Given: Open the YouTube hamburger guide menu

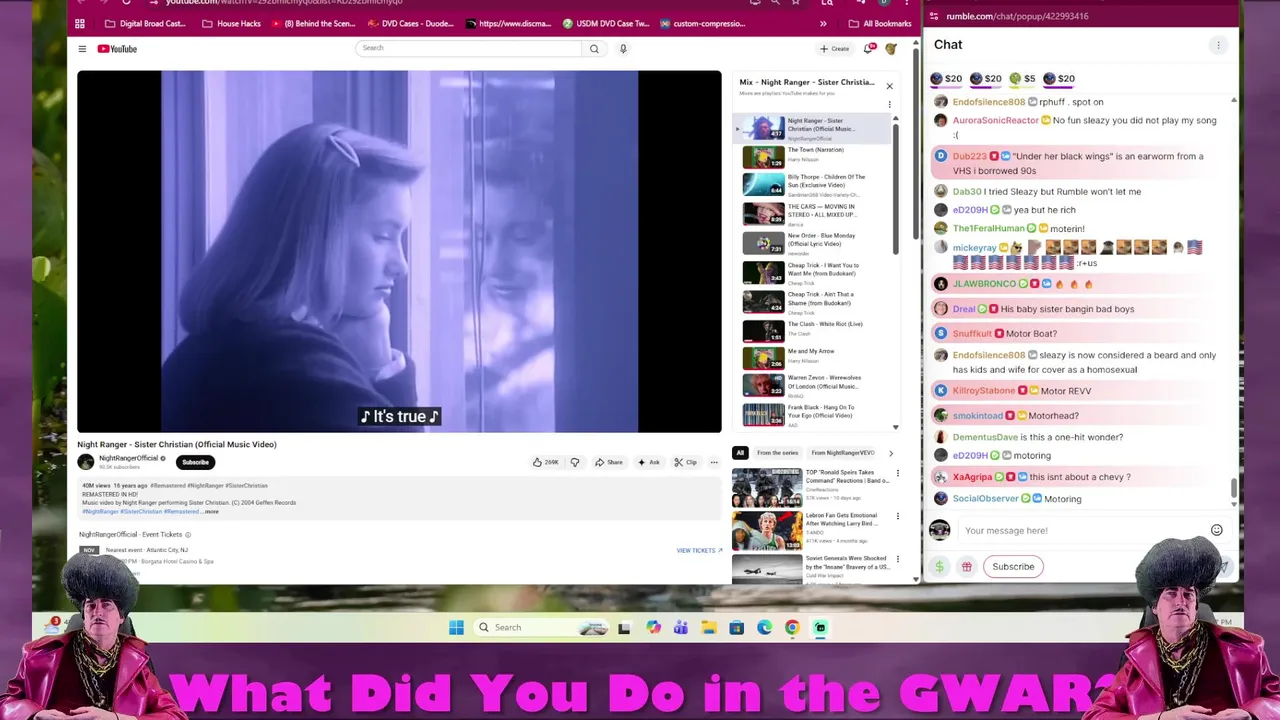Looking at the screenshot, I should click(82, 48).
